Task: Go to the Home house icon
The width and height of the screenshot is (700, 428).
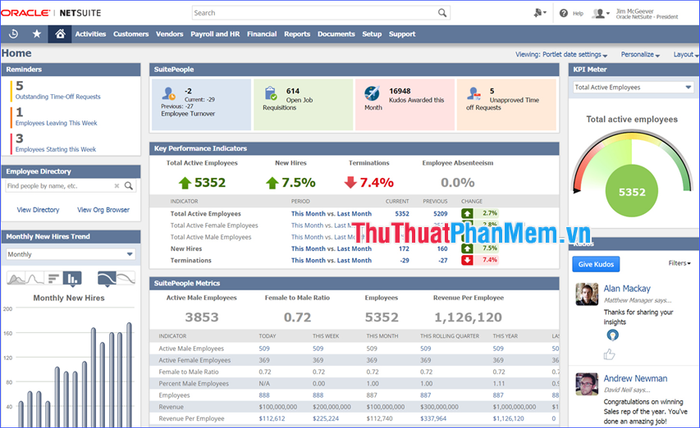Action: pyautogui.click(x=60, y=34)
